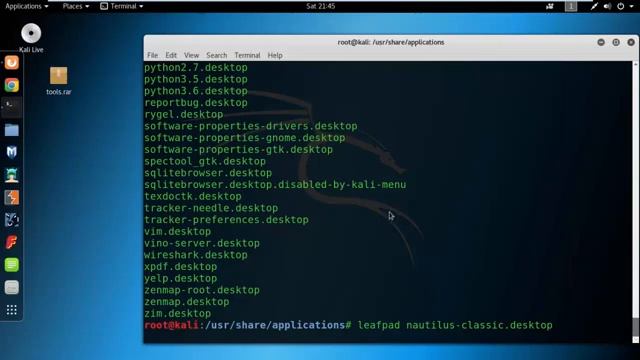Image resolution: width=640 pixels, height=360 pixels.
Task: Click the vino-server.desktop line
Action: click(x=202, y=243)
